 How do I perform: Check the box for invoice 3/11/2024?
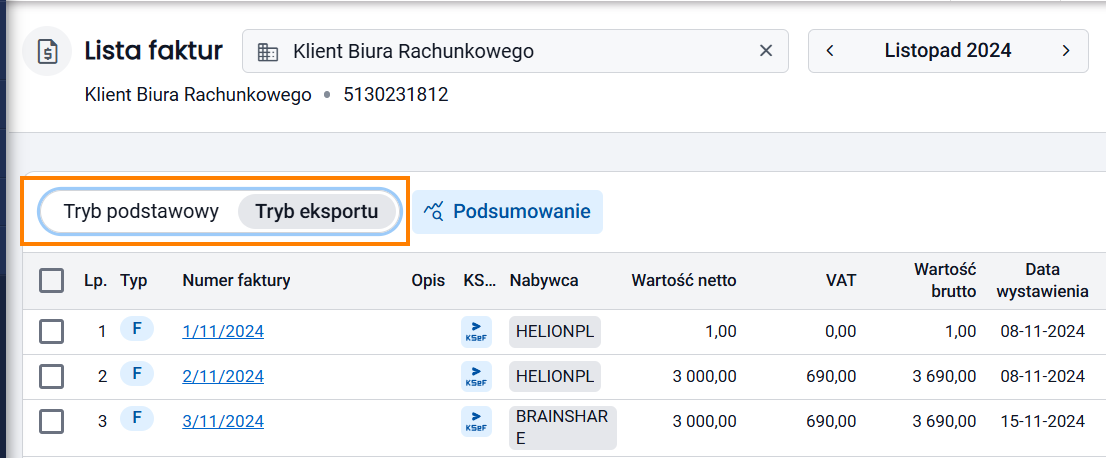click(x=51, y=422)
